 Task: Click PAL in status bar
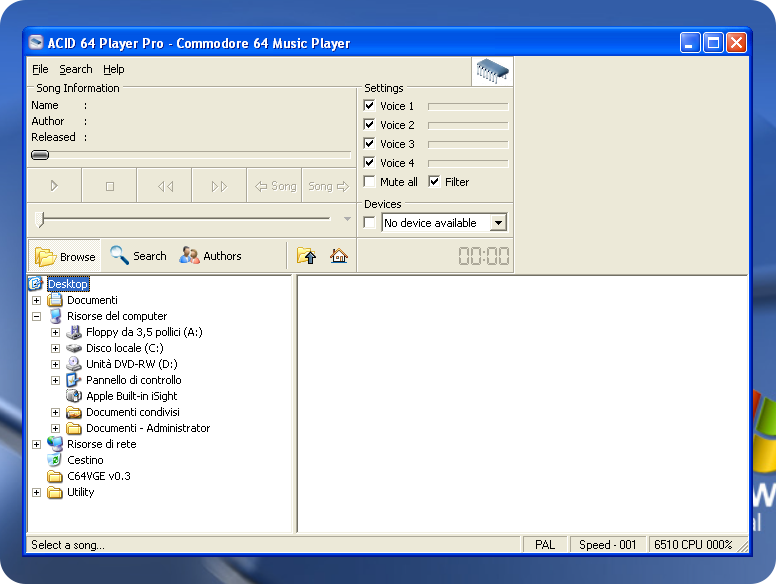[545, 545]
